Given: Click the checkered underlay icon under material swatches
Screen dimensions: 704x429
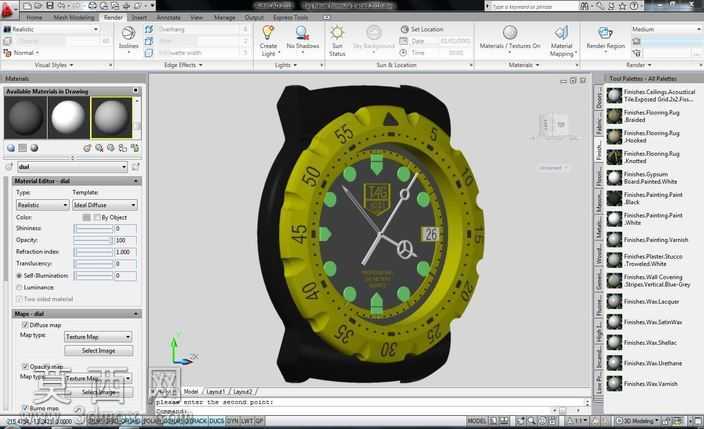Looking at the screenshot, I should [22, 148].
